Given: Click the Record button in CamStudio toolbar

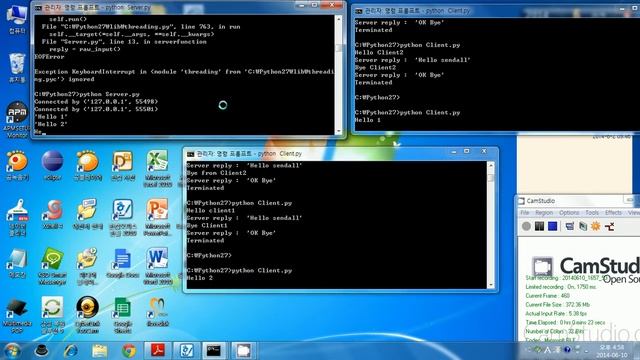Looking at the screenshot, I should pyautogui.click(x=526, y=226).
